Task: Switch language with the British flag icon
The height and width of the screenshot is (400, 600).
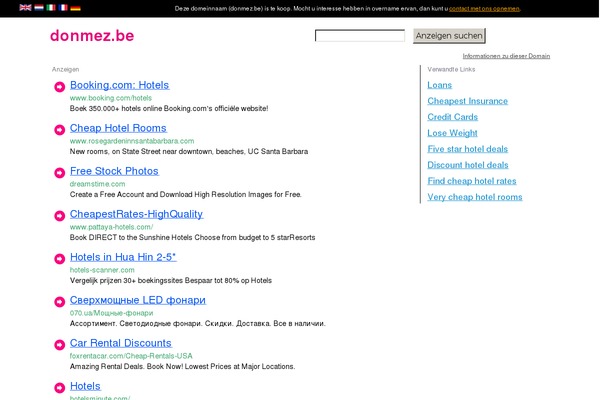Action: [25, 7]
